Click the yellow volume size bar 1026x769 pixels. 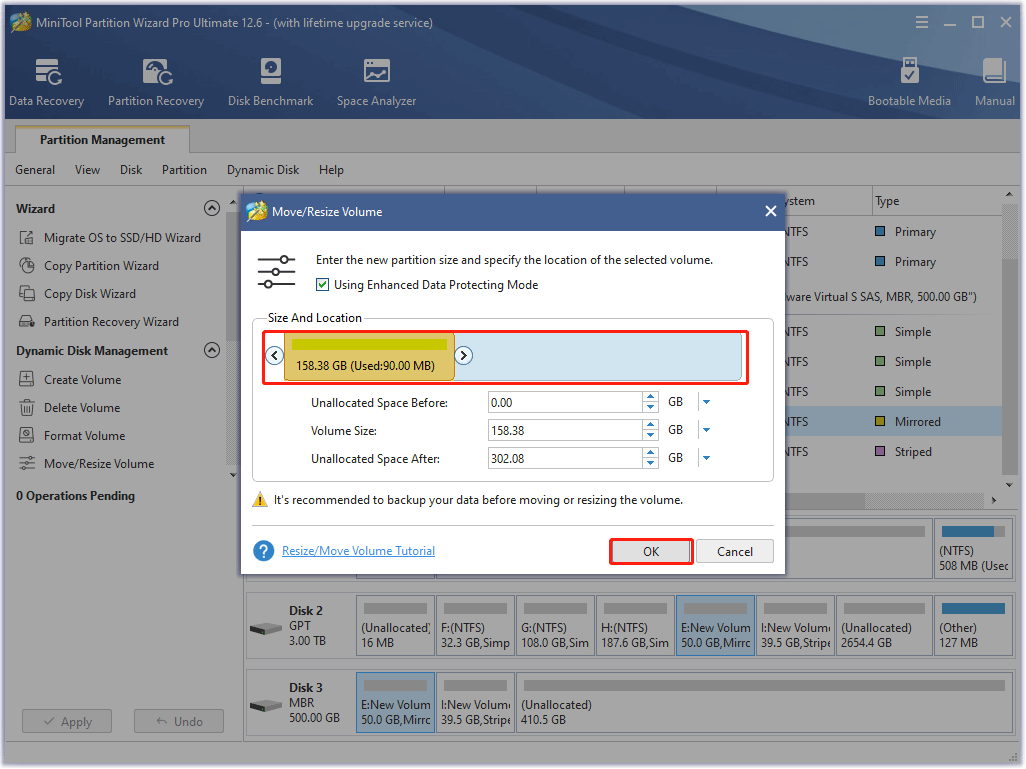pyautogui.click(x=369, y=357)
